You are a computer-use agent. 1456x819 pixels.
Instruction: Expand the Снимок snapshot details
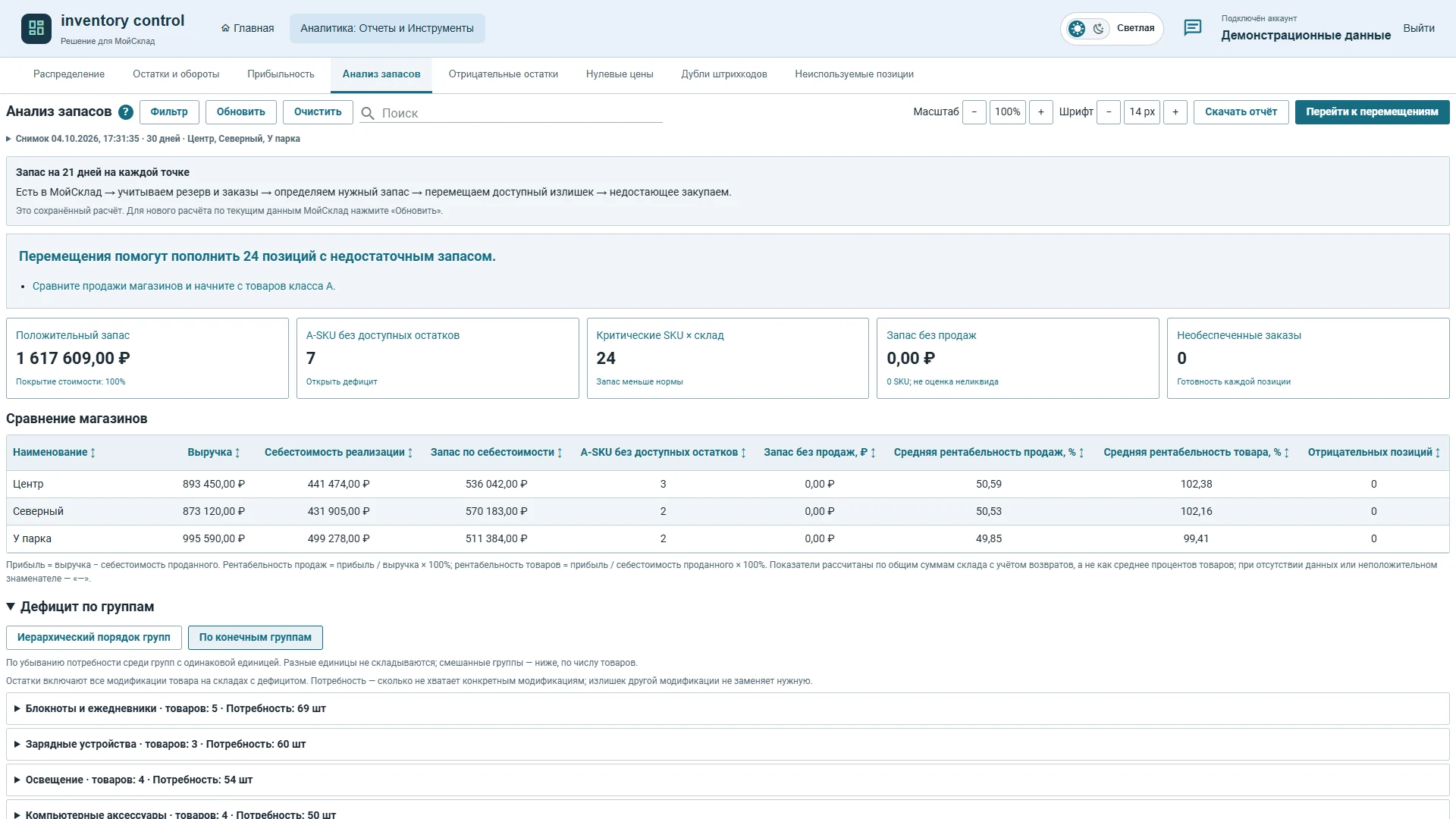[152, 139]
